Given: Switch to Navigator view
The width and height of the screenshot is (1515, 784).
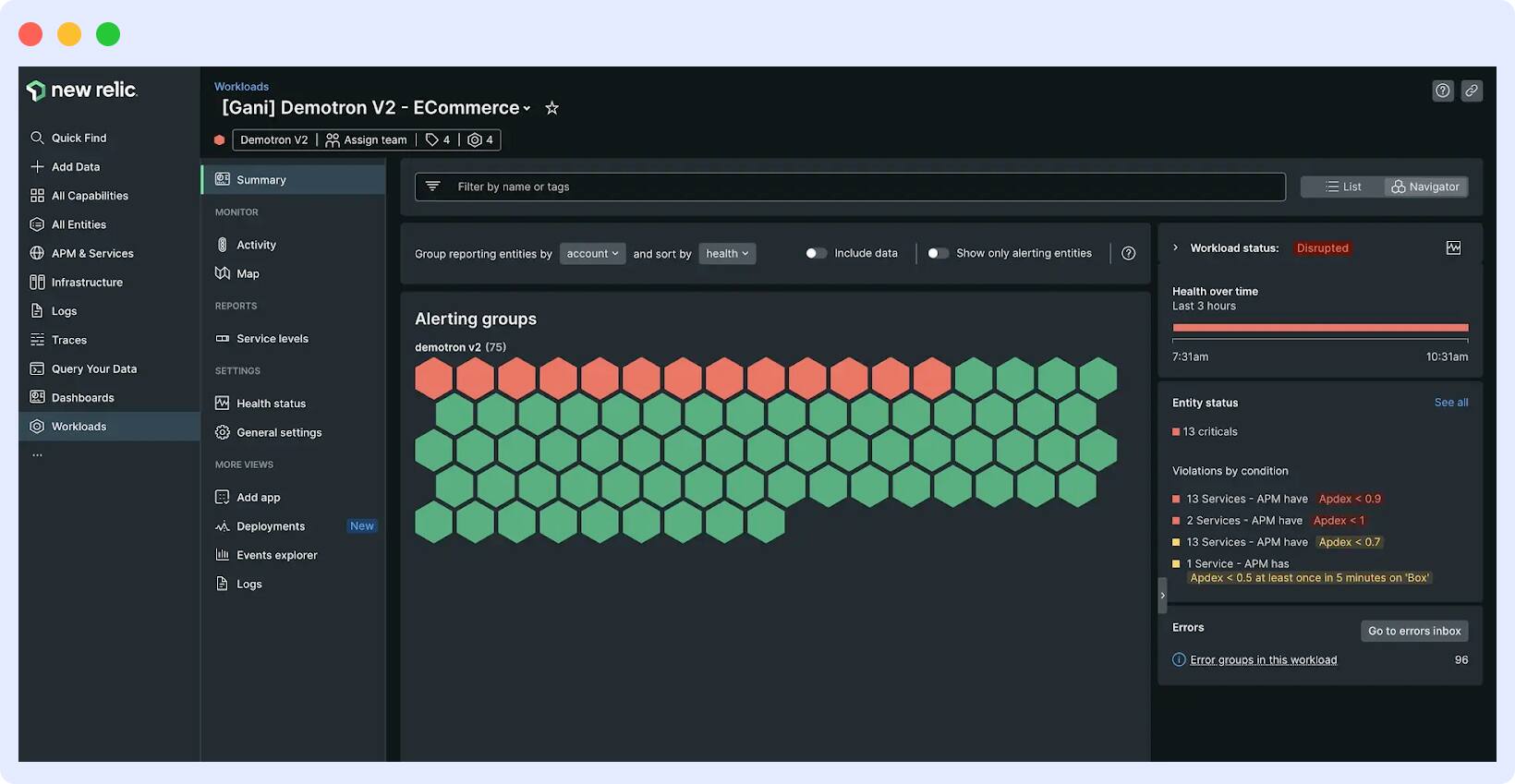Looking at the screenshot, I should (1425, 187).
